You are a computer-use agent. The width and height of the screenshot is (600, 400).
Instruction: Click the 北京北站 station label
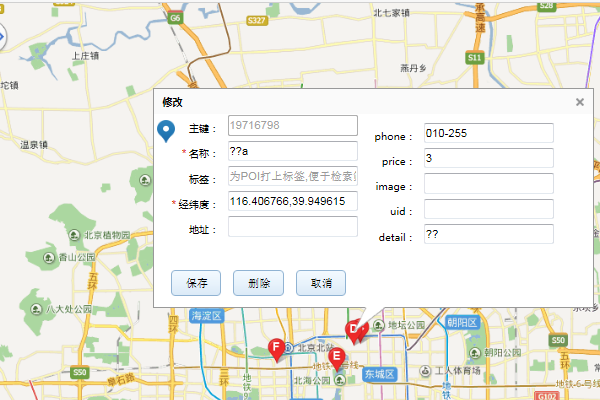click(x=316, y=348)
